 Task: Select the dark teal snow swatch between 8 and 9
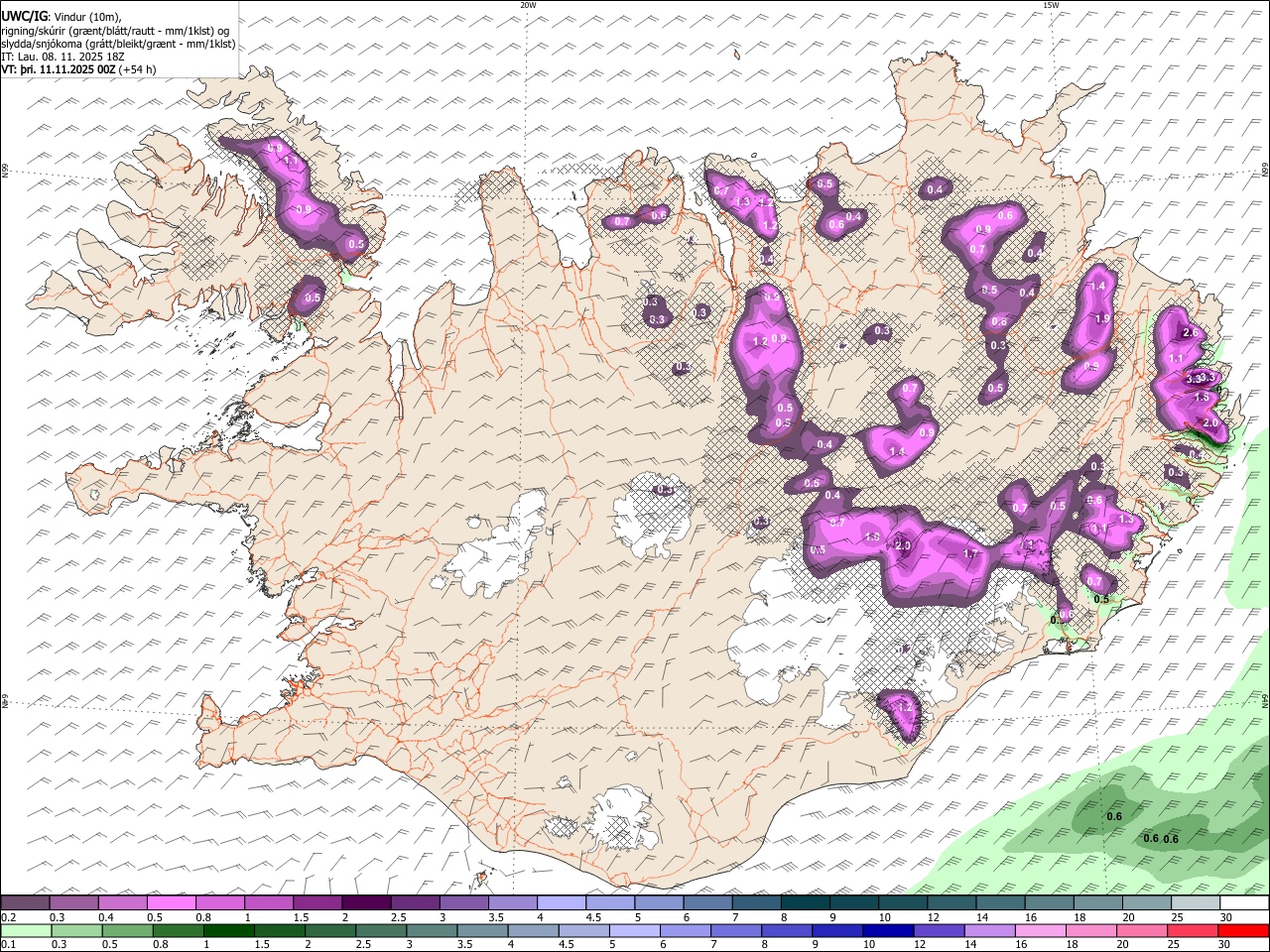point(805,902)
